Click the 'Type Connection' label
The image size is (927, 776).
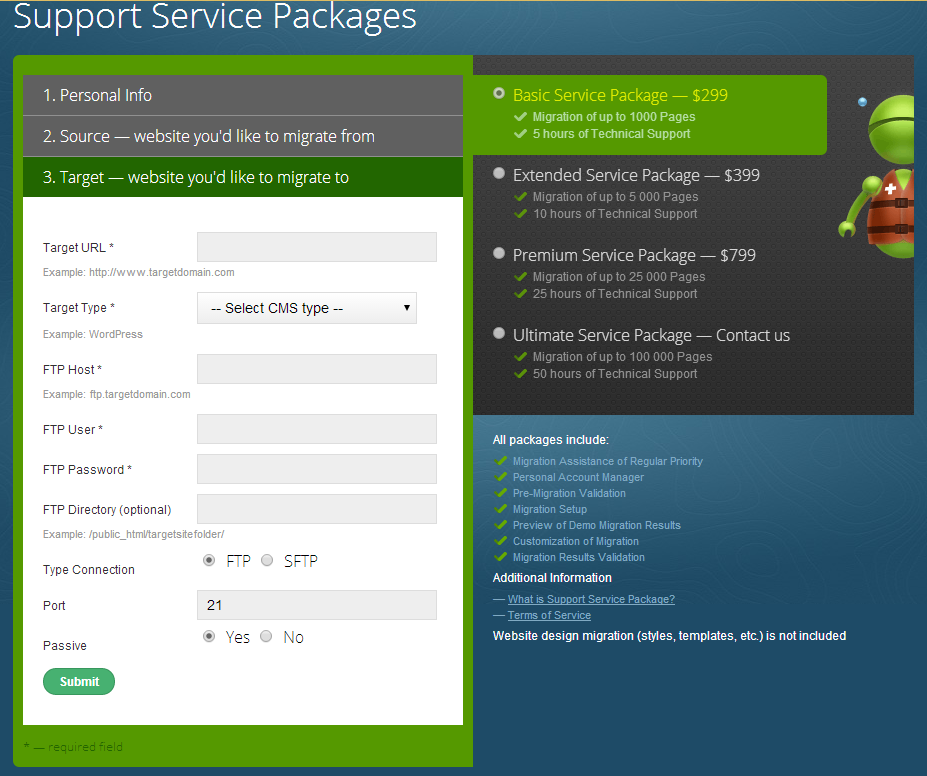click(89, 570)
